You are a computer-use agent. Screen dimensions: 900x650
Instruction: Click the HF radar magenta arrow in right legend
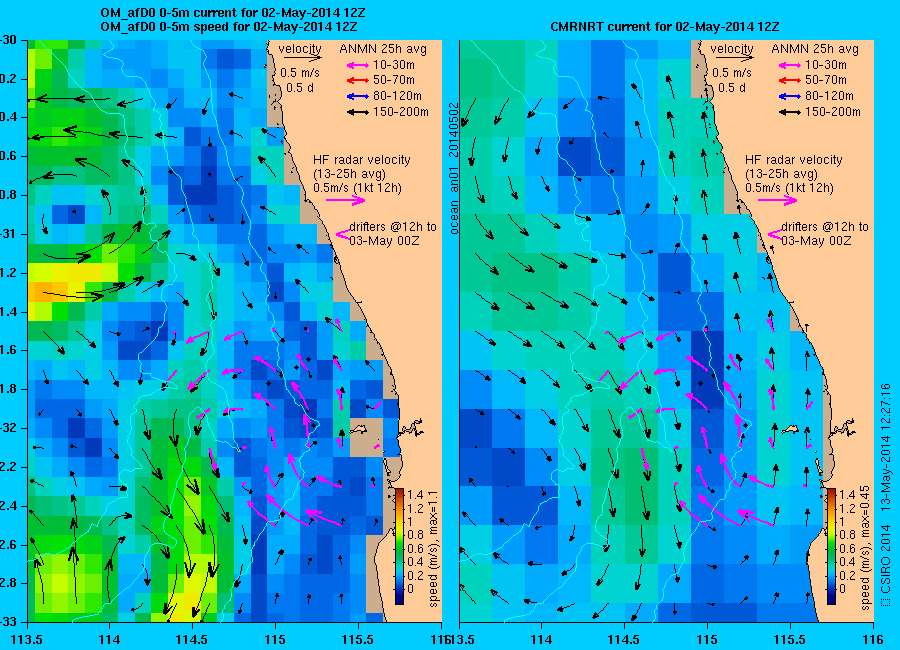tap(778, 200)
